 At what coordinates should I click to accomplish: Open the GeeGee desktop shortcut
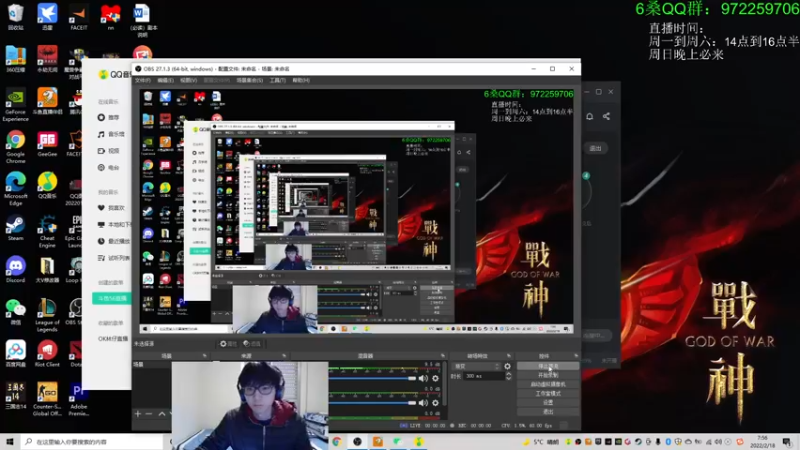coord(47,143)
